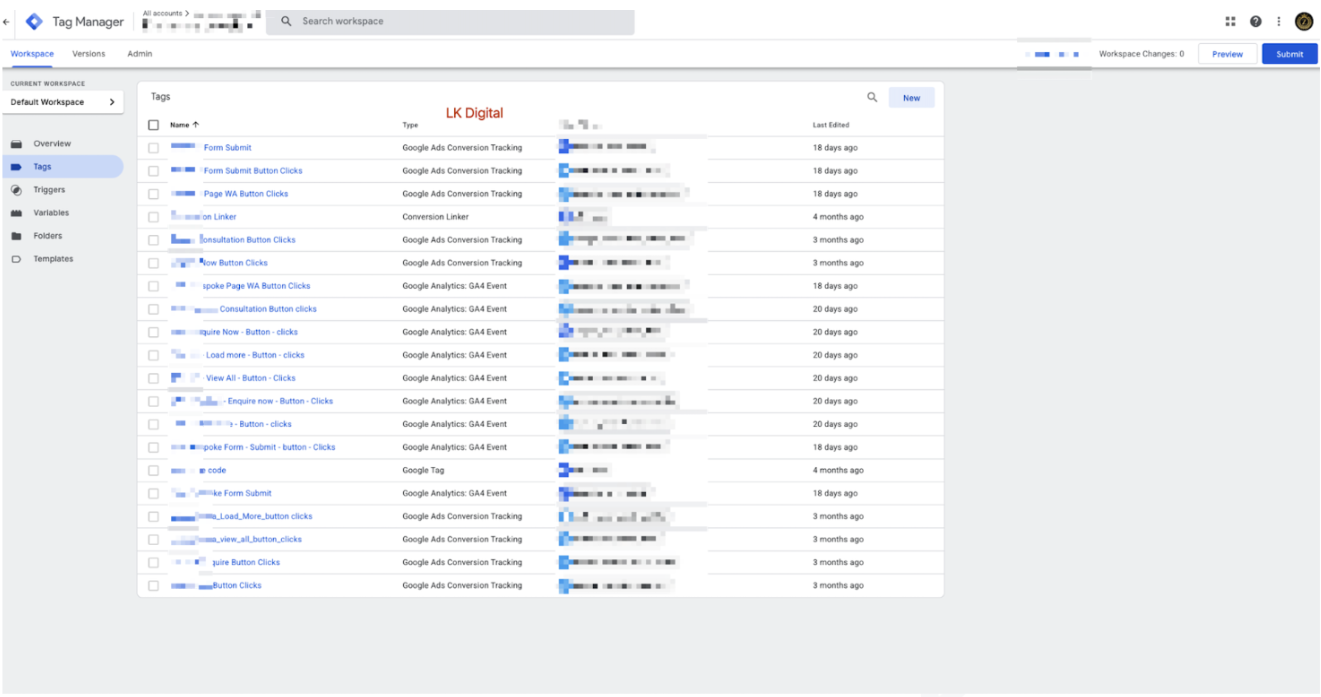Click the Overview sidebar icon
The height and width of the screenshot is (697, 1321).
(x=16, y=144)
